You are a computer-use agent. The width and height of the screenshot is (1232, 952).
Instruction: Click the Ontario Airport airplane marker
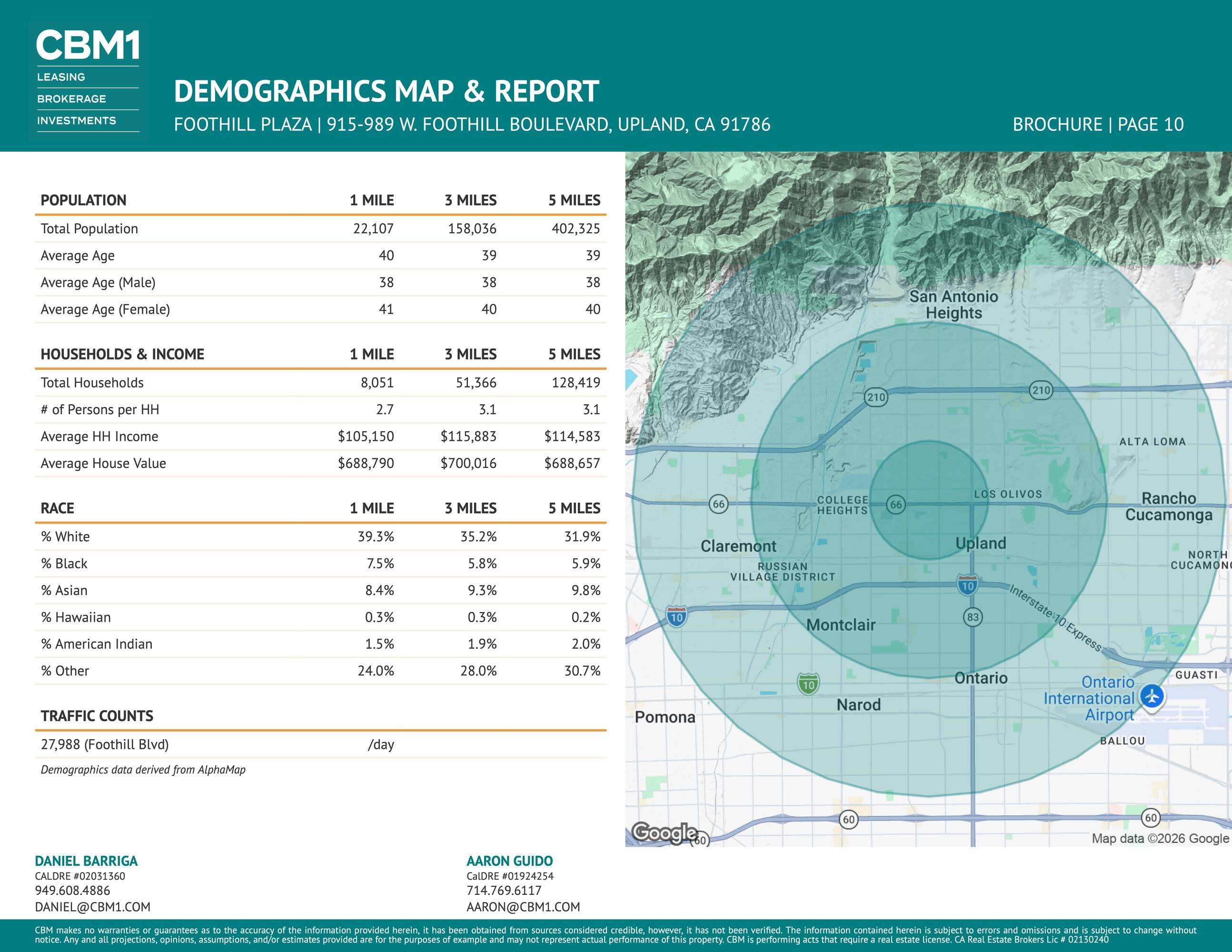(1152, 695)
